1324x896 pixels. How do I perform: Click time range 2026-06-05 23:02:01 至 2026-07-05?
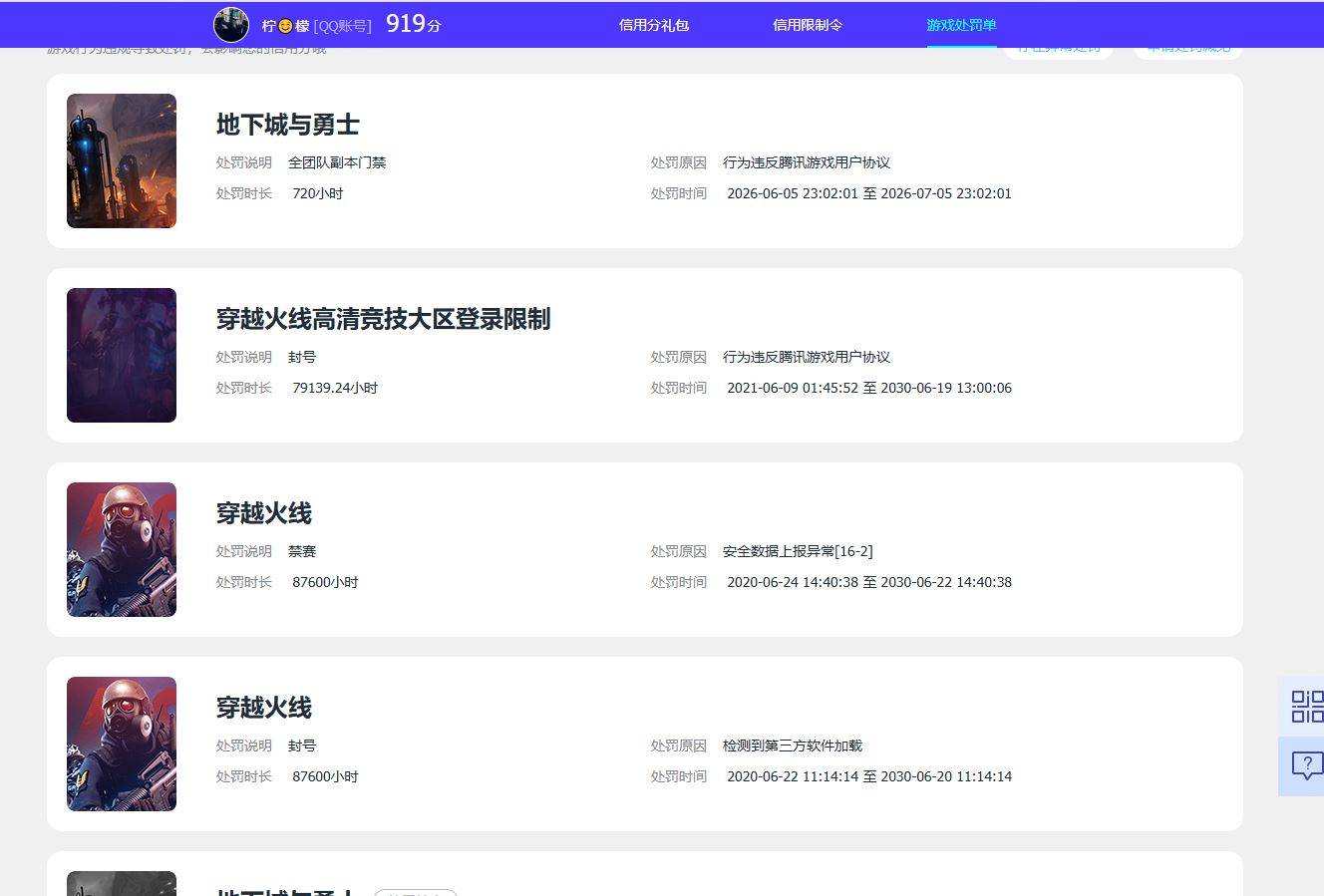coord(869,193)
